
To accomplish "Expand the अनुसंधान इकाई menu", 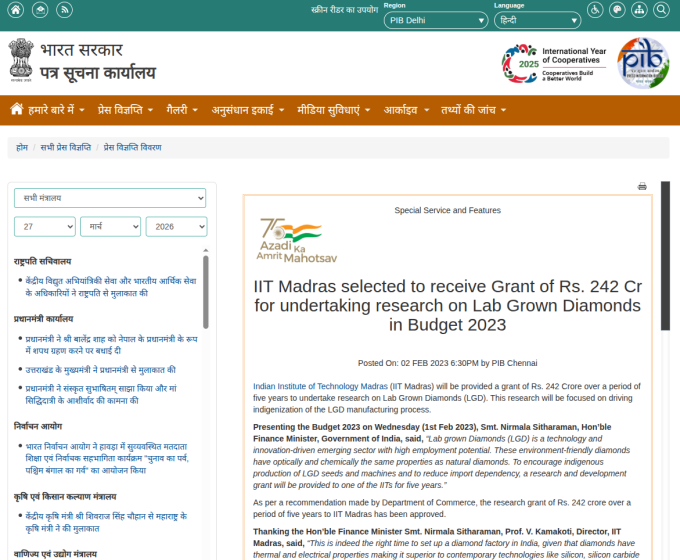I will [x=248, y=110].
